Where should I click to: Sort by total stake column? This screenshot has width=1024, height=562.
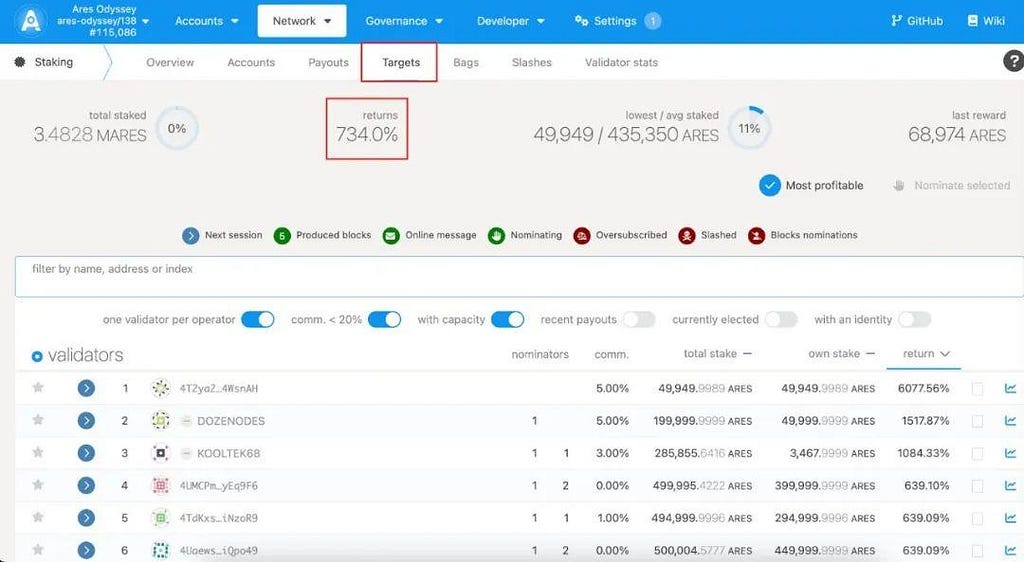coord(717,353)
